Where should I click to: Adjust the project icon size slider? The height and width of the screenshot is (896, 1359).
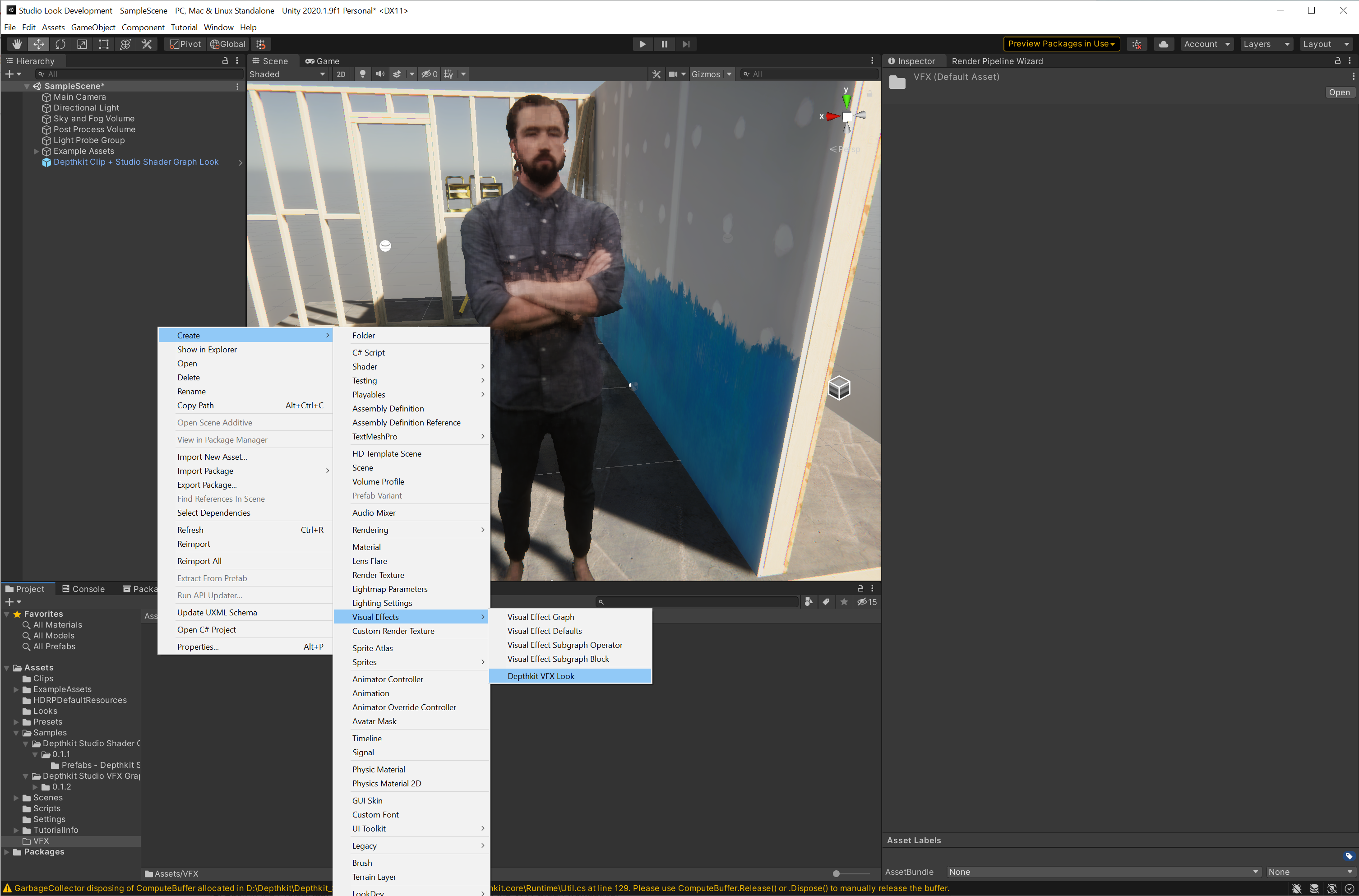(x=836, y=874)
